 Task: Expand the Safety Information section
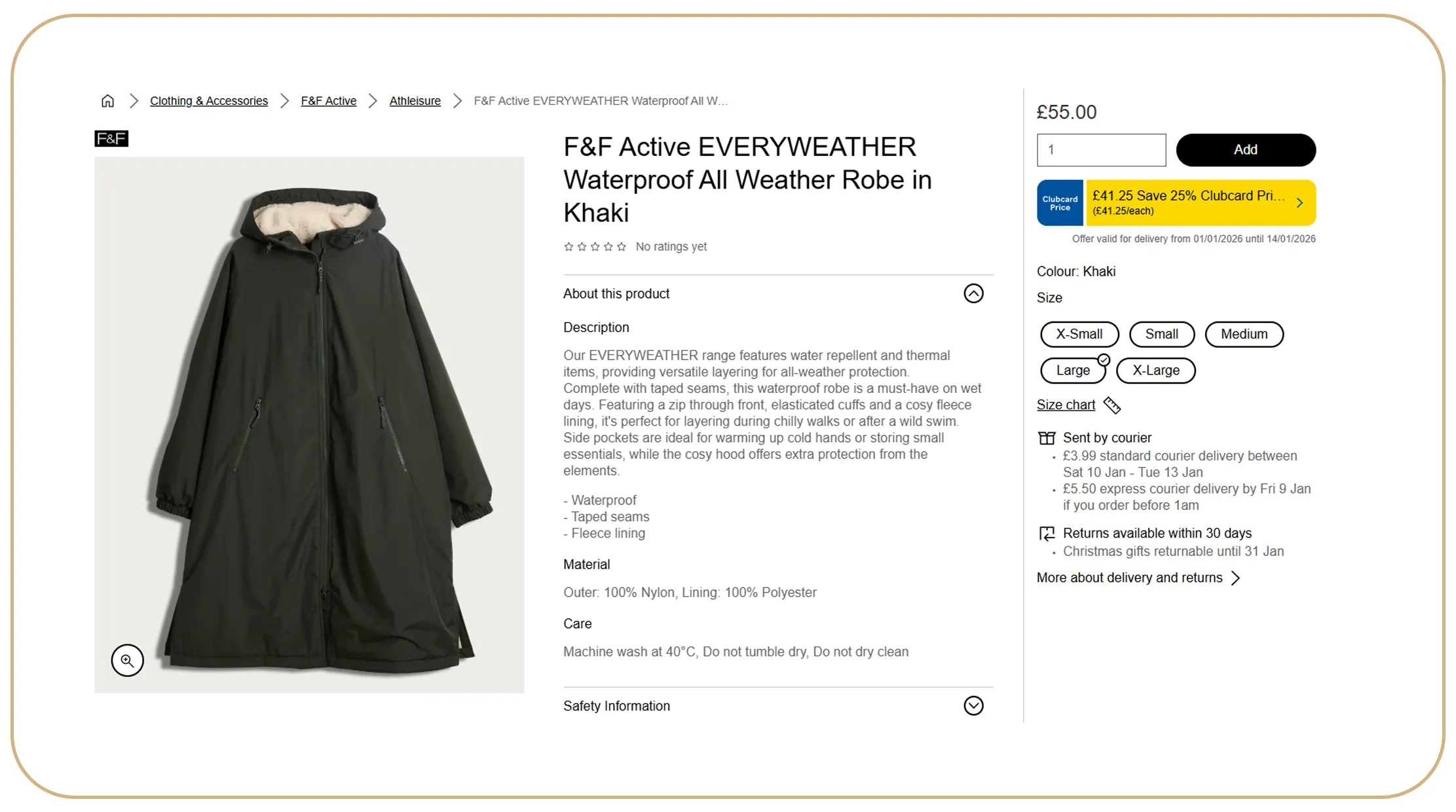coord(973,706)
